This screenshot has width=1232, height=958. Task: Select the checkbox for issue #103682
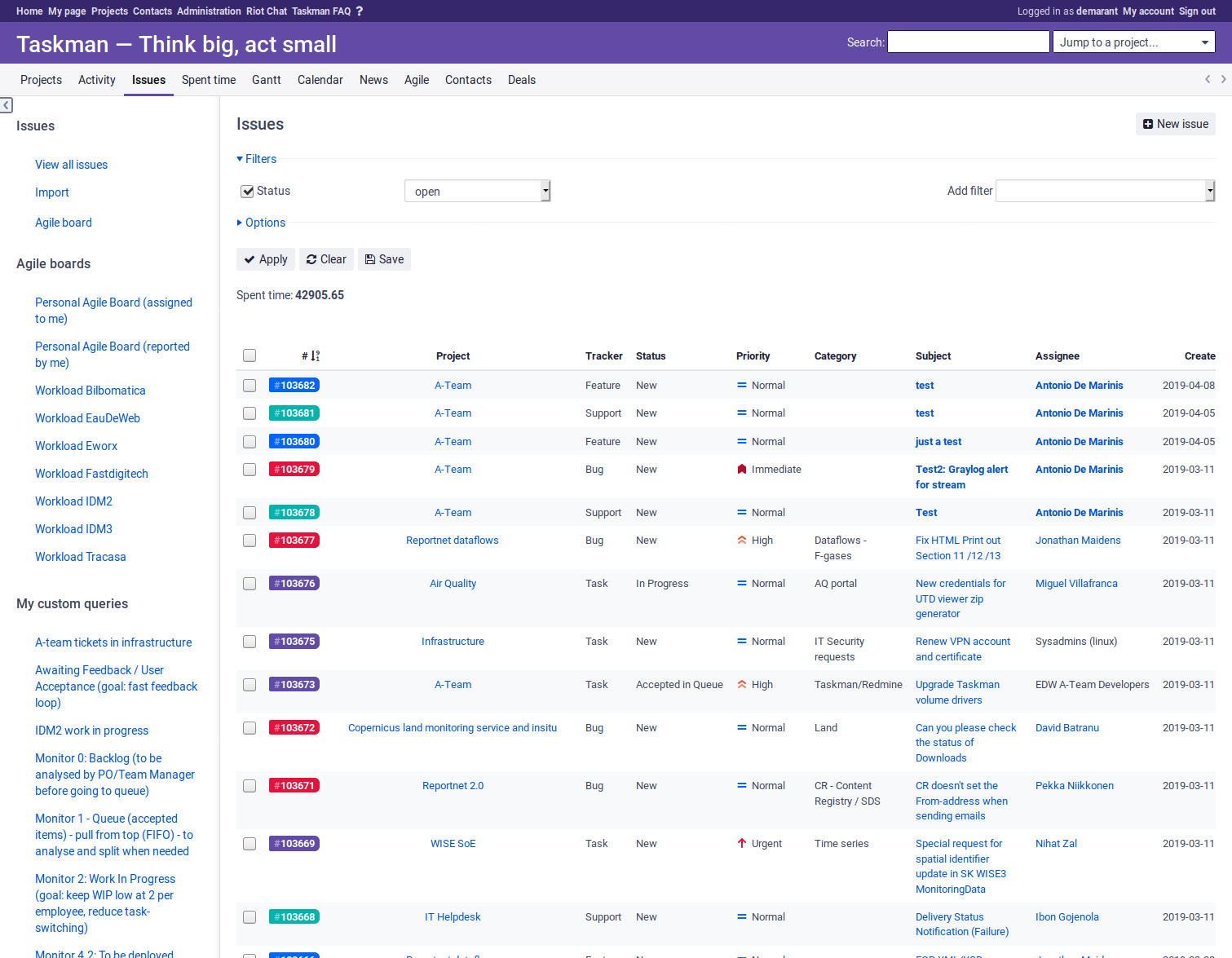[249, 386]
